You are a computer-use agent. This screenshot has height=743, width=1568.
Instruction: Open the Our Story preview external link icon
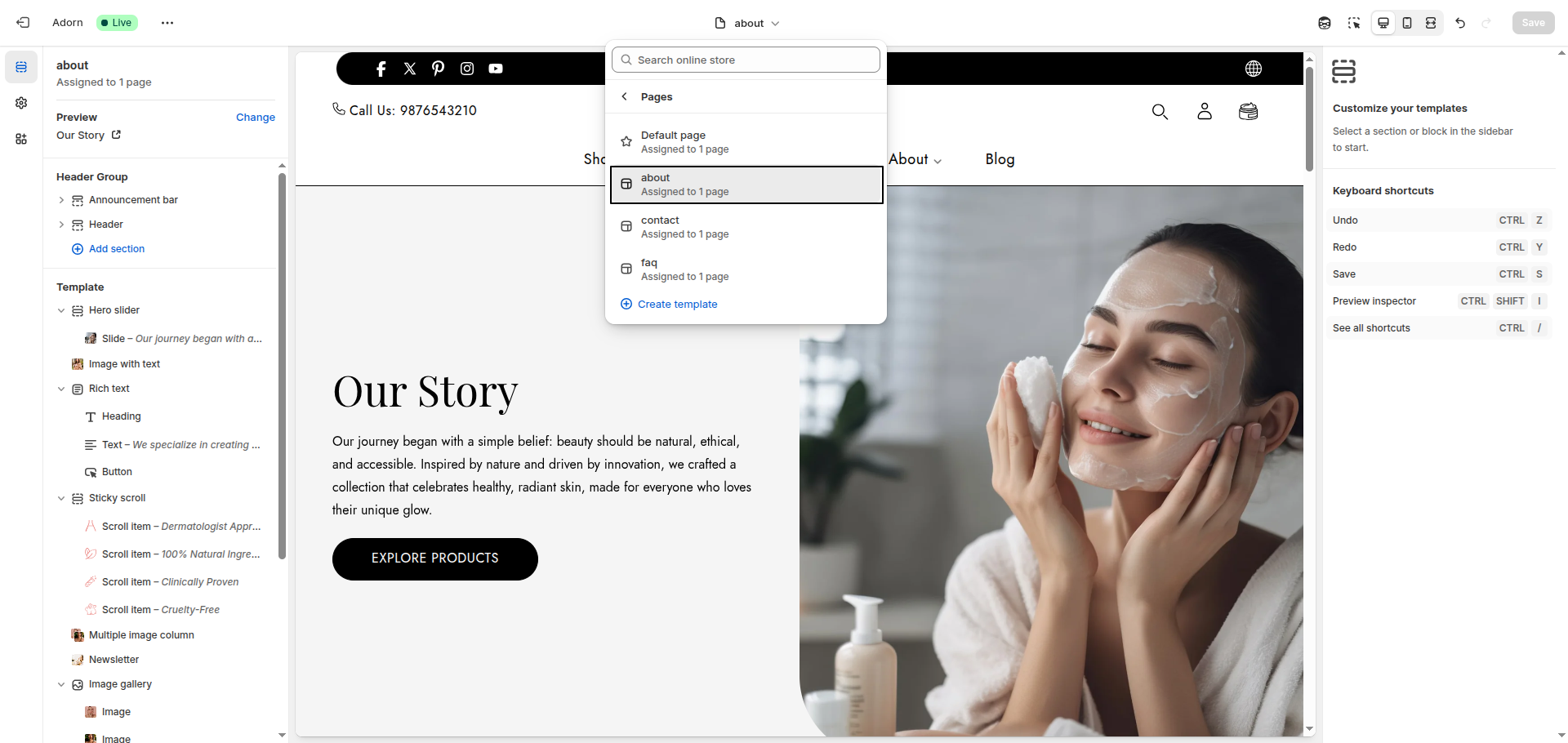[116, 135]
